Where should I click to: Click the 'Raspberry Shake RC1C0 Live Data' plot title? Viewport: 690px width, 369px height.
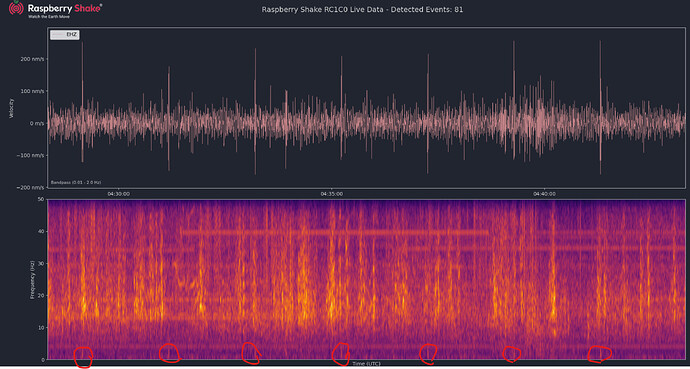click(362, 9)
